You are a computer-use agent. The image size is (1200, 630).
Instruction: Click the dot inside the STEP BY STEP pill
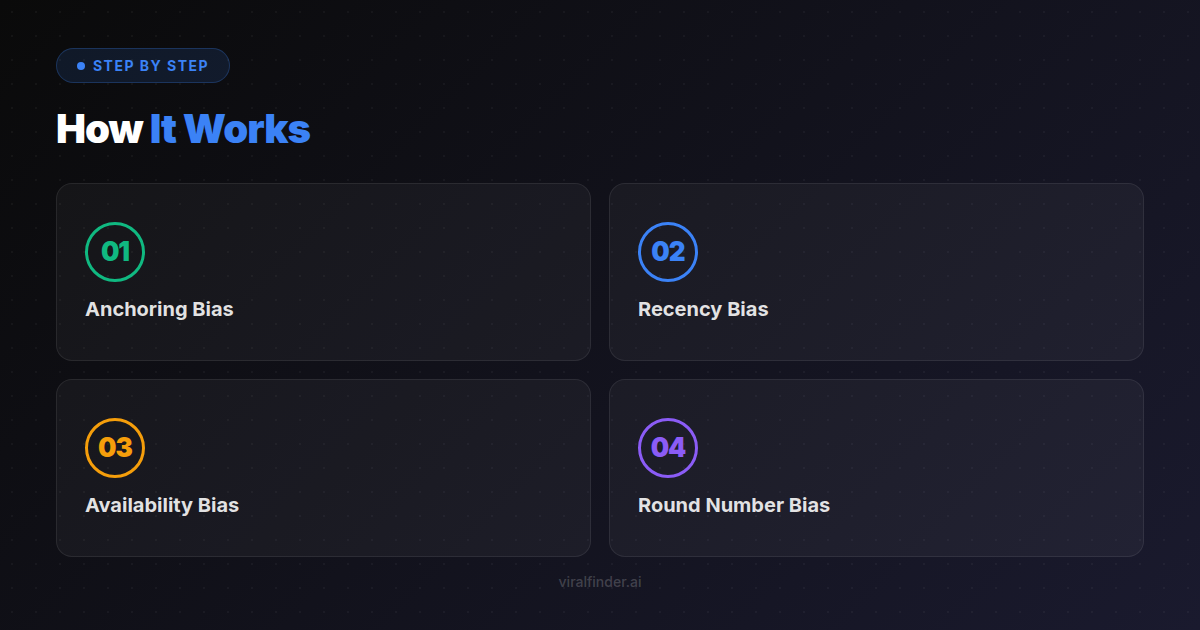point(81,65)
